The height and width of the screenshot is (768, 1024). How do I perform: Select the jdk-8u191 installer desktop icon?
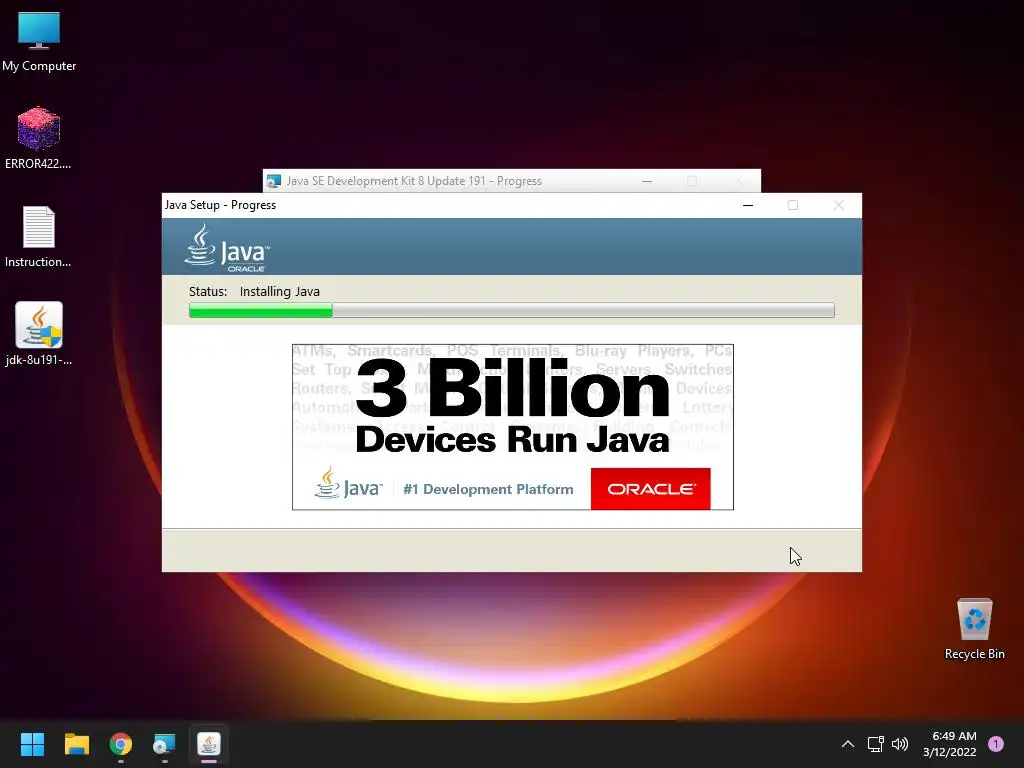pyautogui.click(x=39, y=334)
